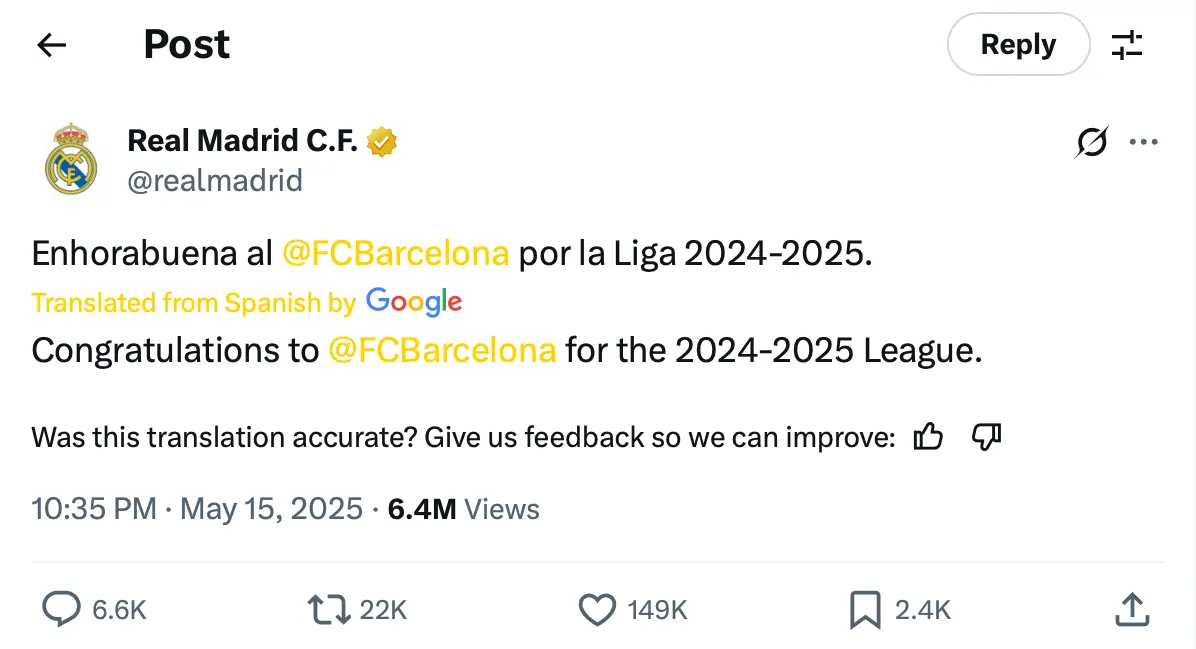Open the more options menu on the post
The width and height of the screenshot is (1196, 649).
coord(1143,143)
